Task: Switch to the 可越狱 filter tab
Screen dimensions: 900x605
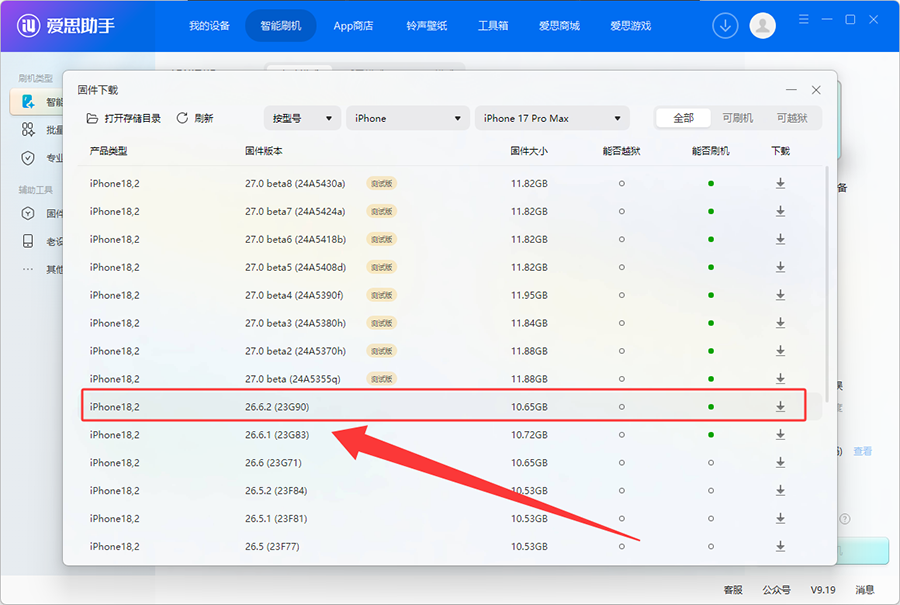Action: pyautogui.click(x=792, y=118)
